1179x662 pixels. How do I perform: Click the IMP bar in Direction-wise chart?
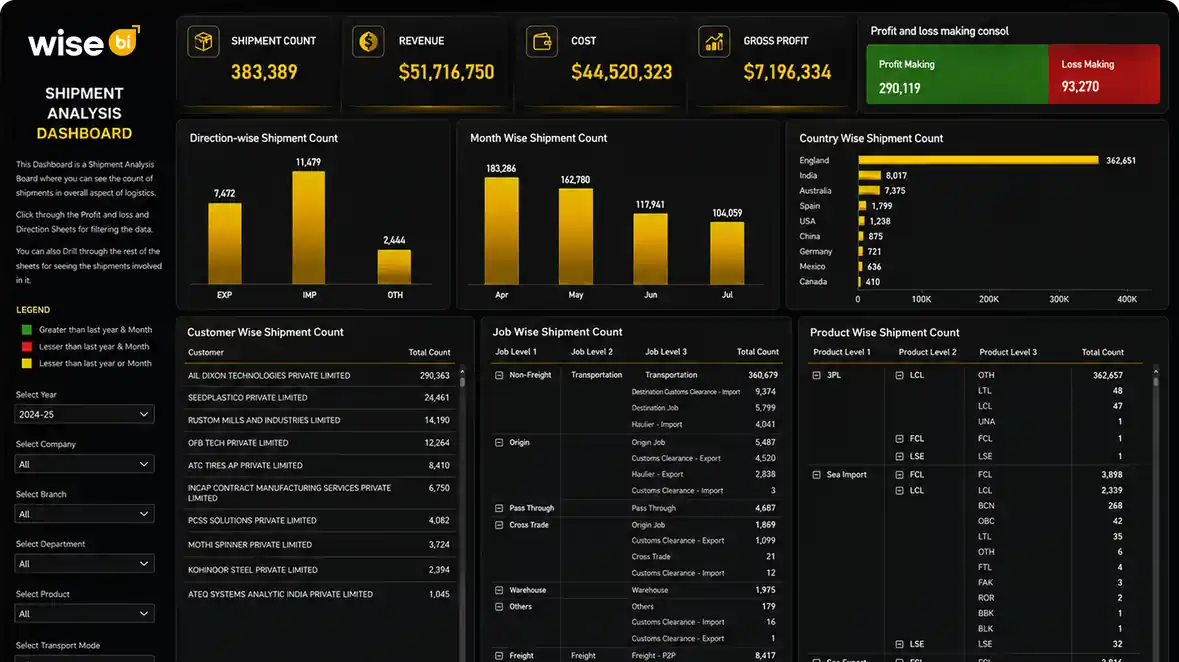tap(308, 227)
